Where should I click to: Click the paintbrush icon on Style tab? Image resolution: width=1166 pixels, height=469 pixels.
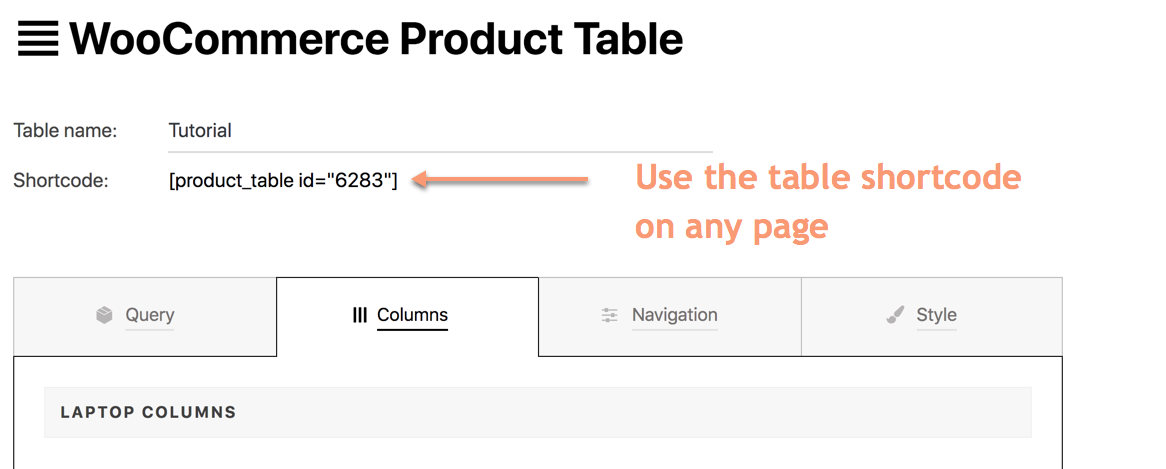[895, 315]
